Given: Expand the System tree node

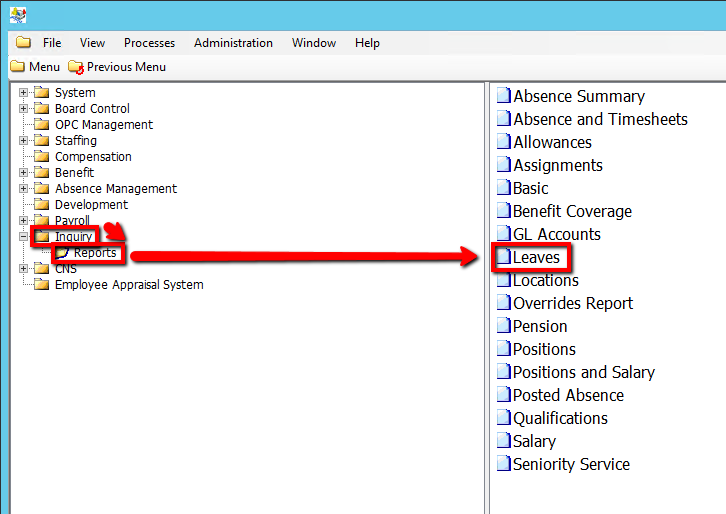Looking at the screenshot, I should [x=23, y=93].
